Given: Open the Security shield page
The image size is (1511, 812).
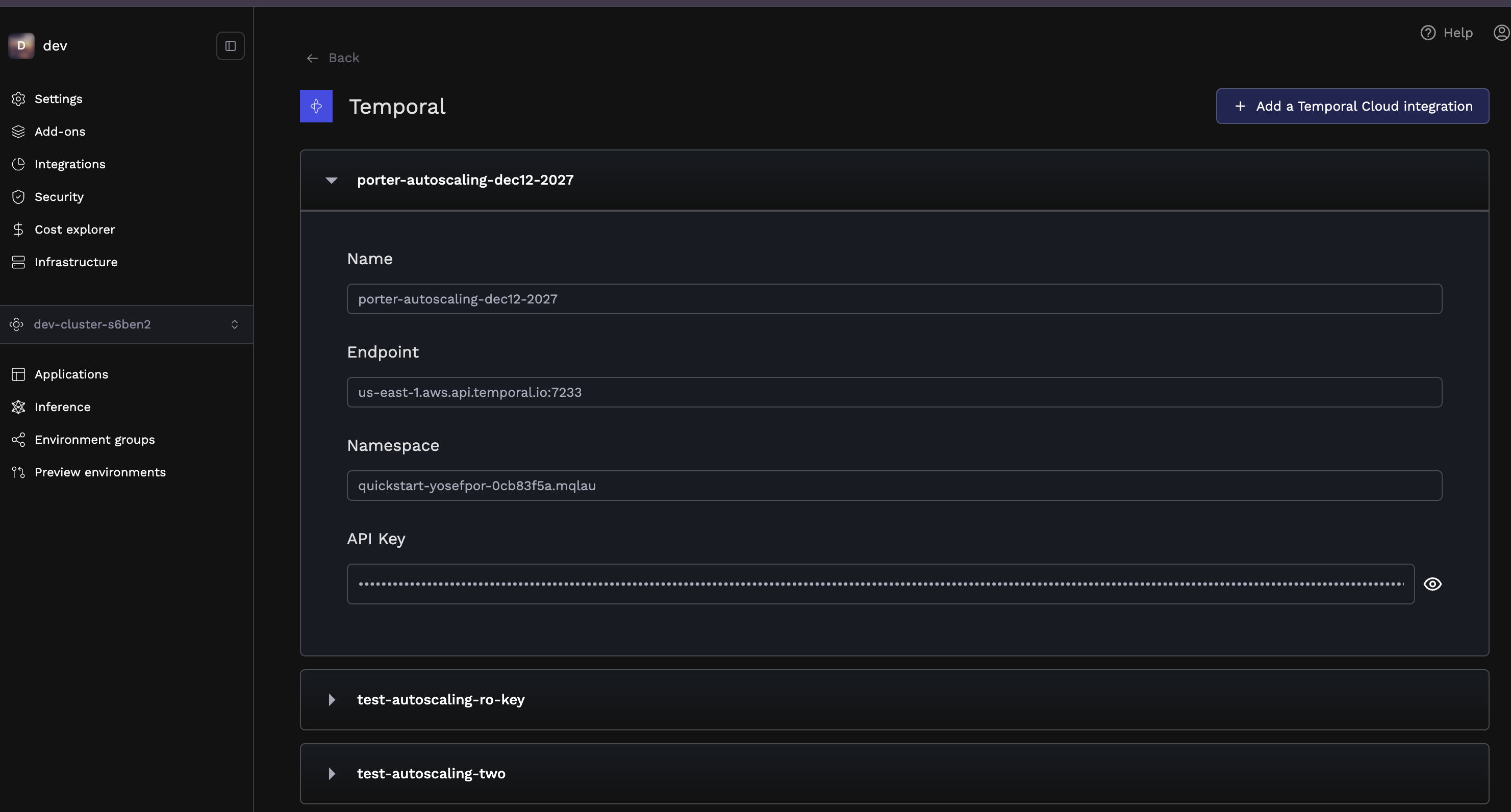Looking at the screenshot, I should tap(59, 196).
